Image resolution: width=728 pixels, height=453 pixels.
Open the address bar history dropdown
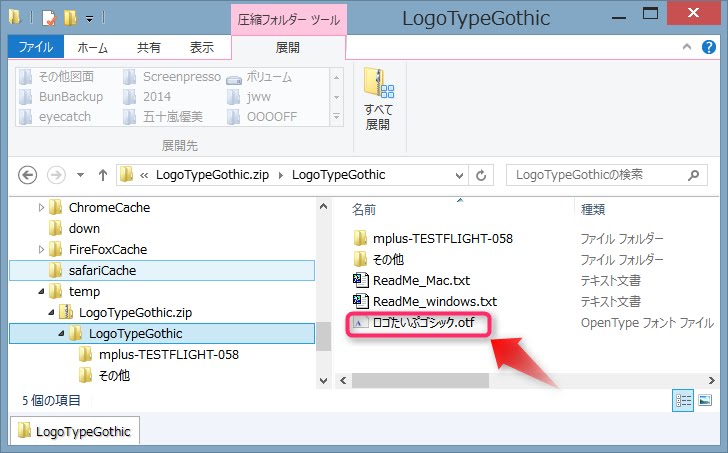coord(459,175)
